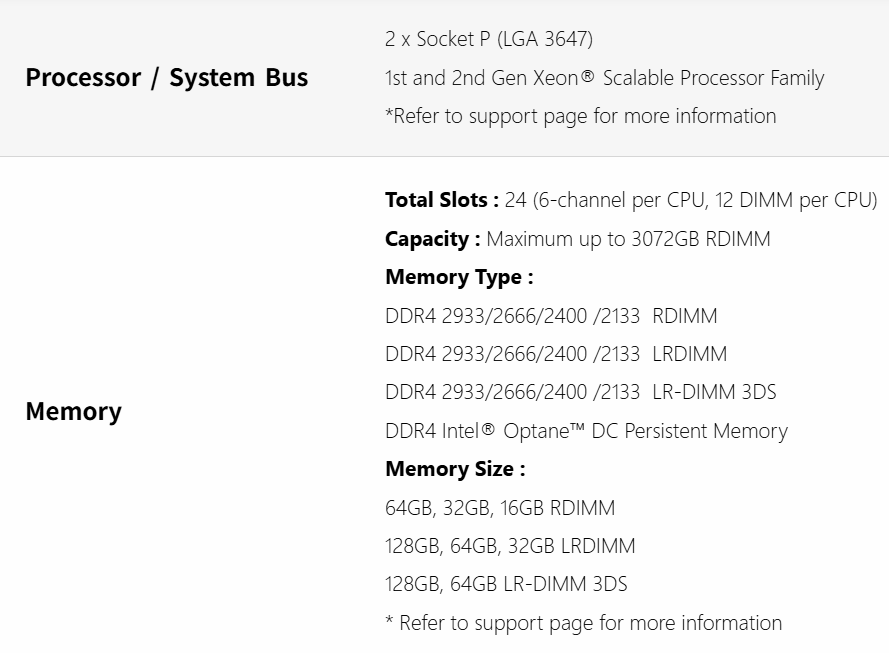Click the "24 (6-channel per CPU, 12 DIMM per CPU)" value
The height and width of the screenshot is (653, 889).
coord(691,200)
